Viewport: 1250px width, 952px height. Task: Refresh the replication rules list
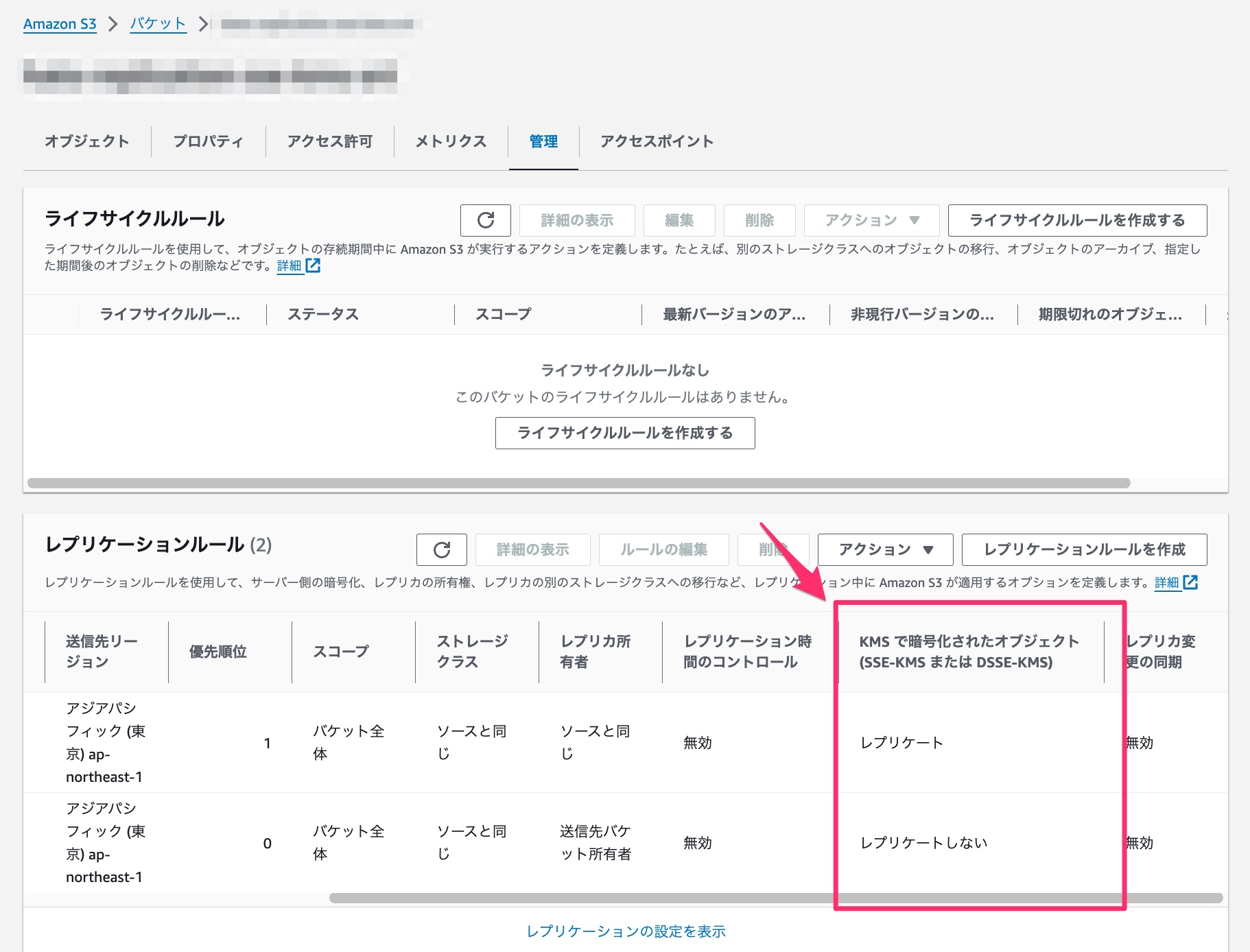(x=441, y=549)
